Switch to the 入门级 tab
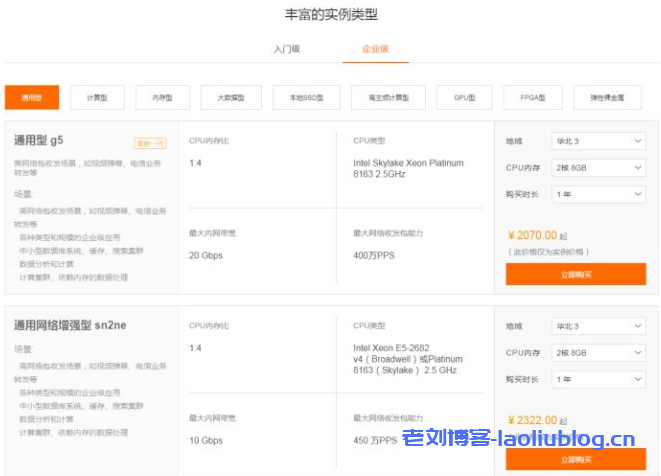This screenshot has height=476, width=661. 287,48
